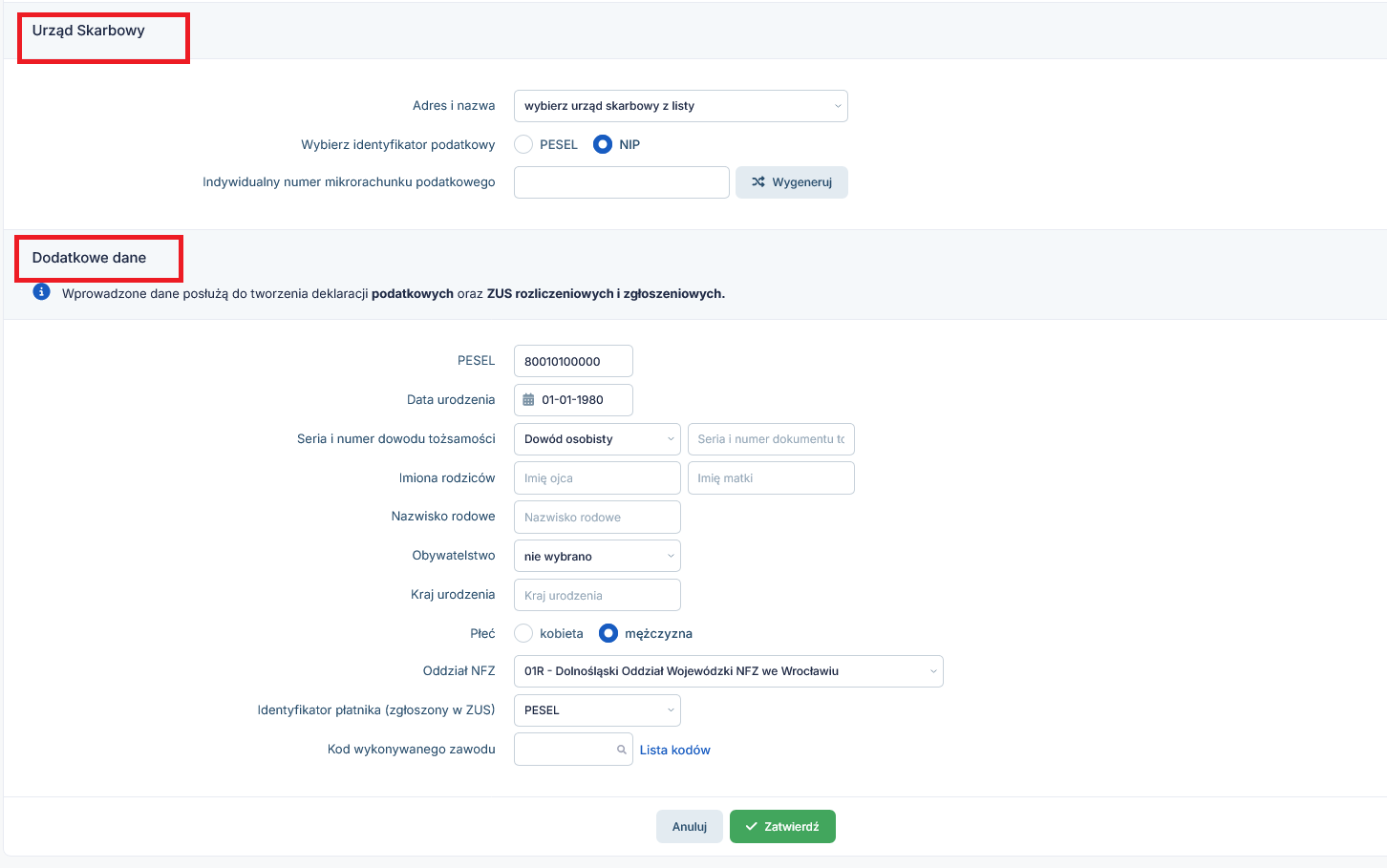Expand the Dowód osobisty document type dropdown
The height and width of the screenshot is (868, 1387).
(x=597, y=439)
